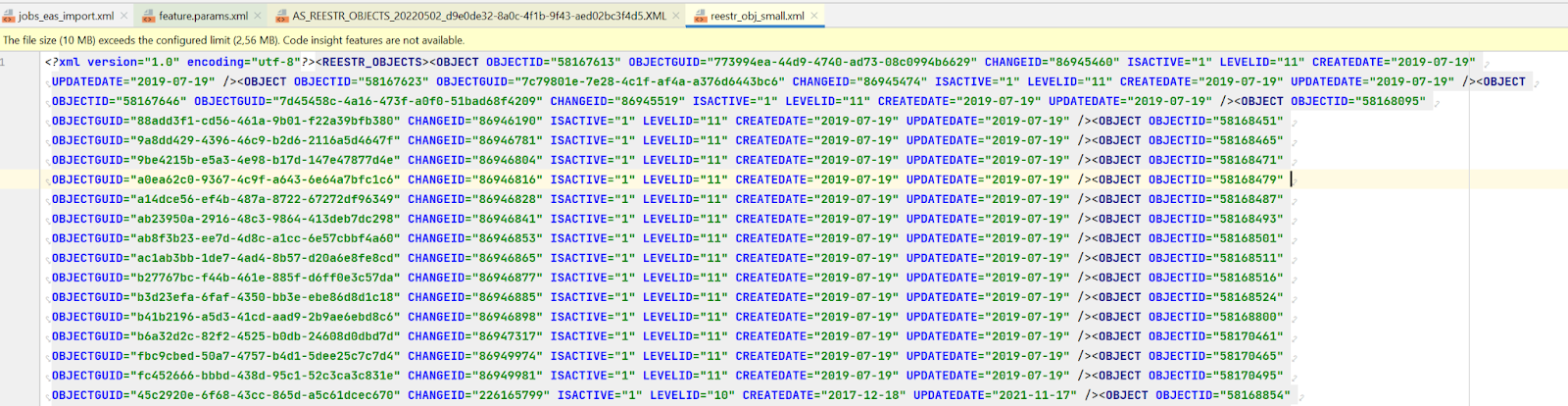Open the feature.params.xml editor tab
Screen dimensions: 1568x406
203,16
